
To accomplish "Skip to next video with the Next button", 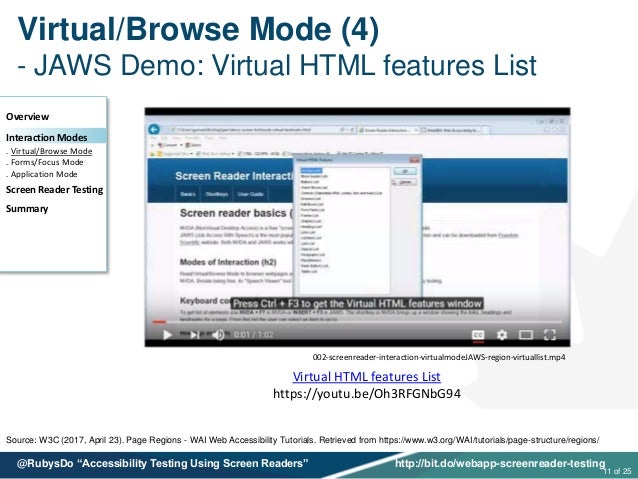I will [195, 335].
